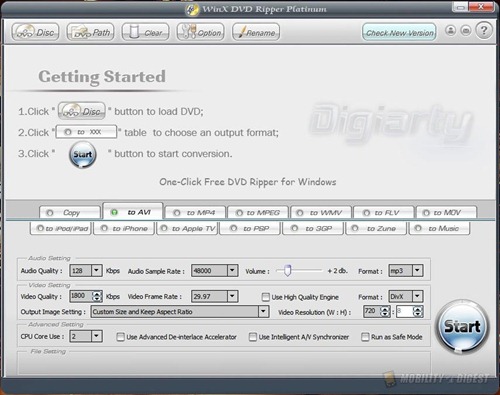Adjust the Volume slider handle
Screen dimensions: 500x395
click(x=288, y=270)
